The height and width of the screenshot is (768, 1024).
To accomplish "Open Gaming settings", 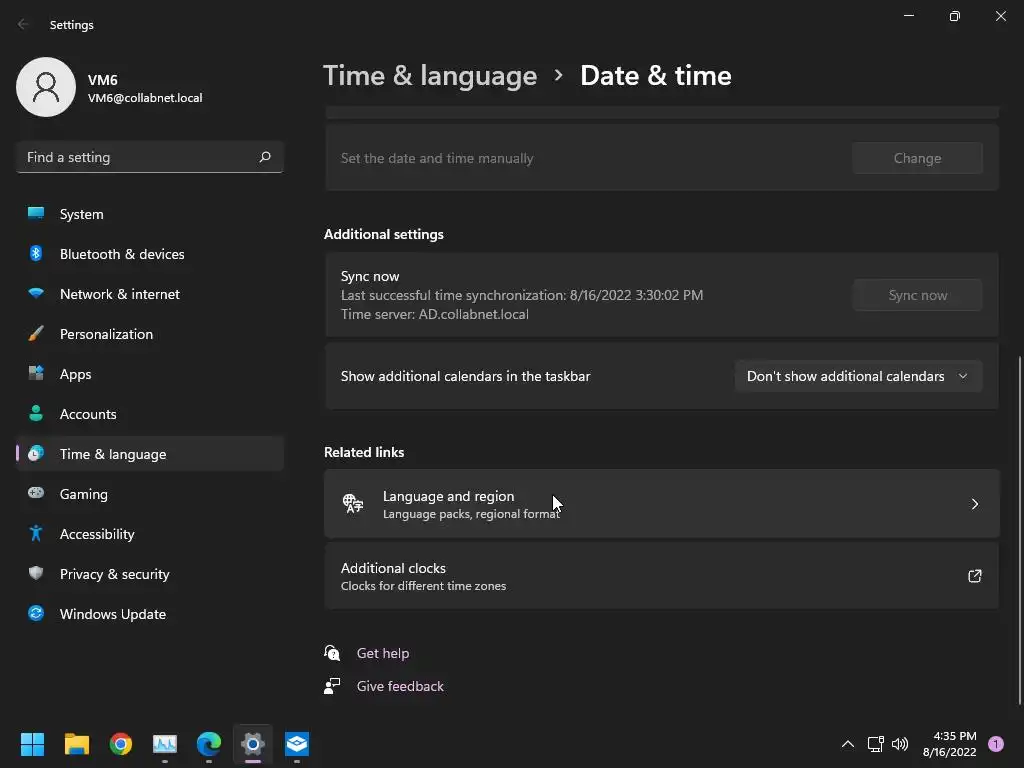I will click(x=150, y=494).
